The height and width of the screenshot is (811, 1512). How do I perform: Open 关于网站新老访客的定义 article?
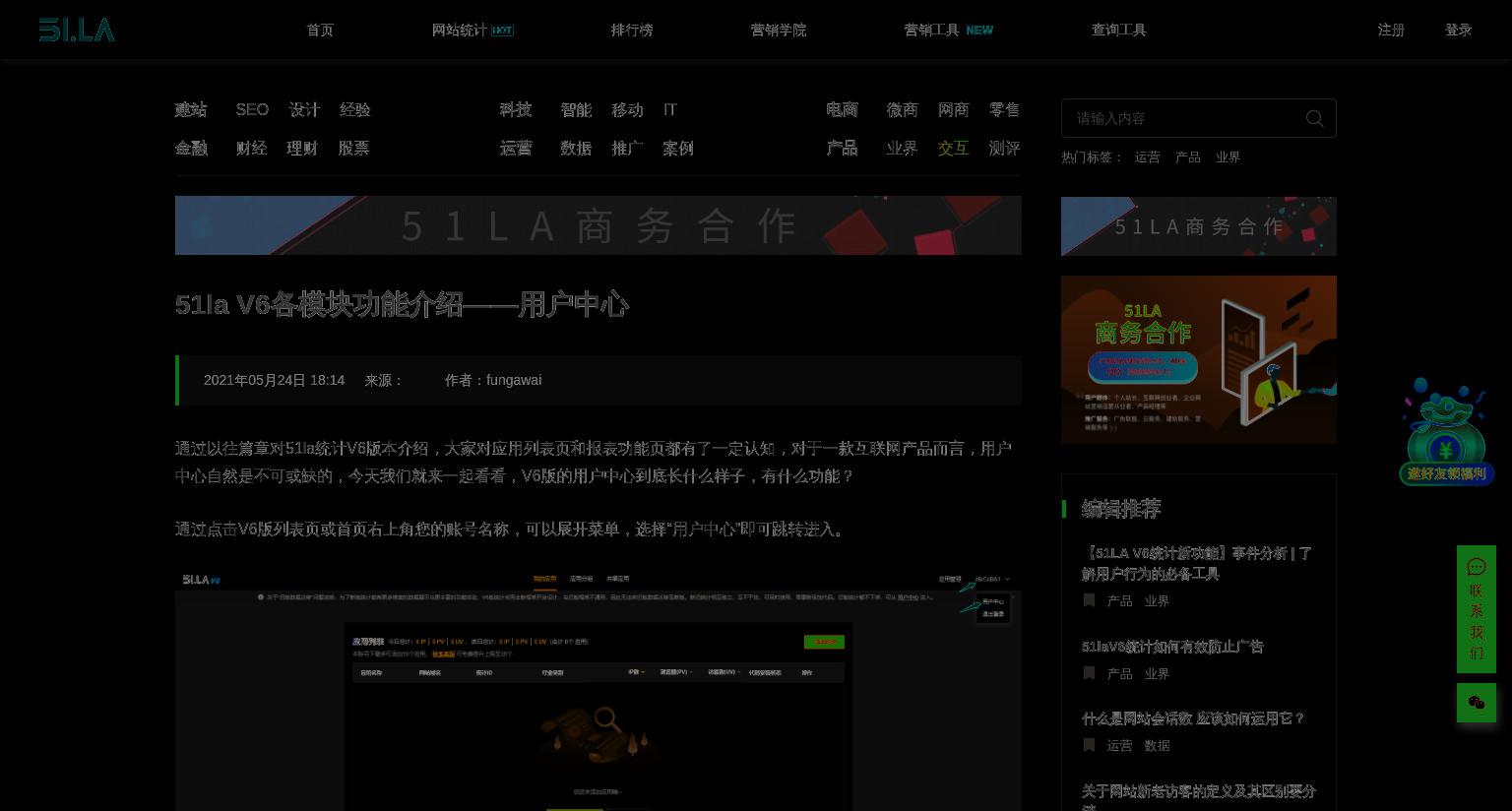click(1198, 797)
